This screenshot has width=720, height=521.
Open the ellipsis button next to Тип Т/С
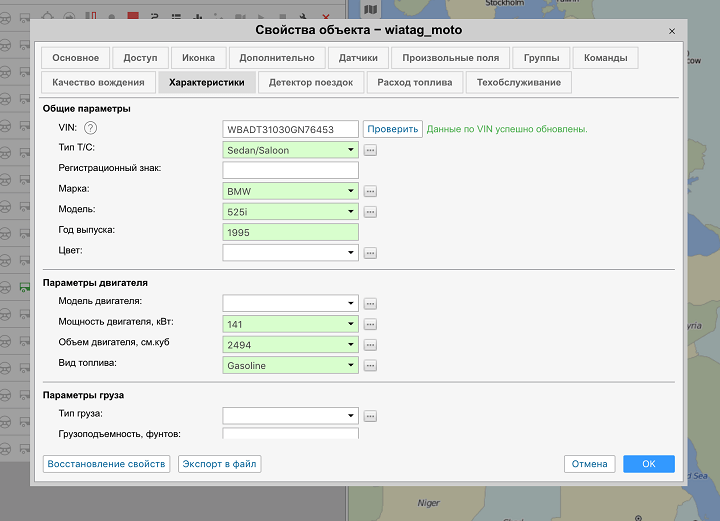370,150
